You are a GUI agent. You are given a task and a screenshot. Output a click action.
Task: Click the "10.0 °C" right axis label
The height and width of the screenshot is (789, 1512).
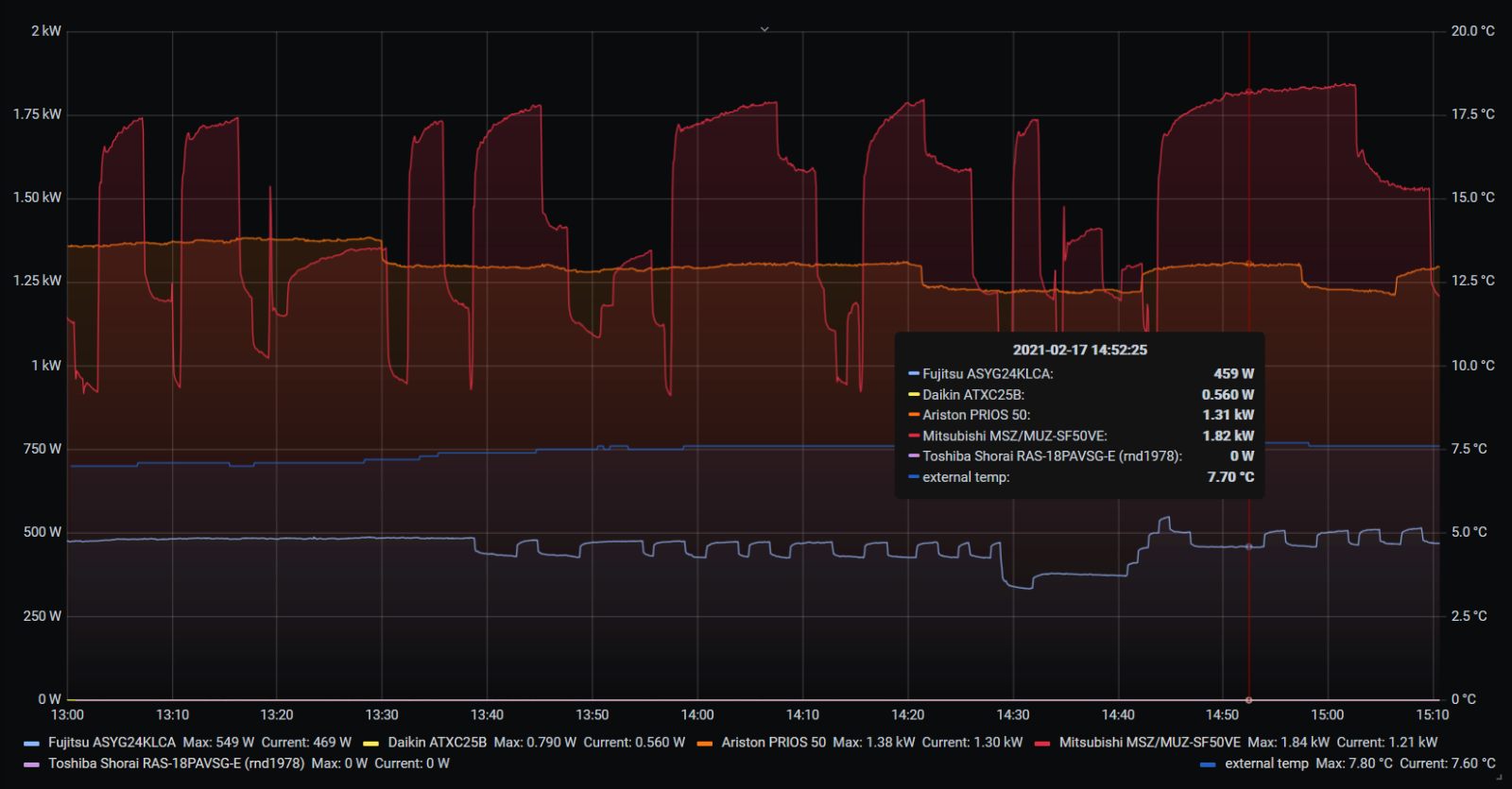click(x=1473, y=366)
